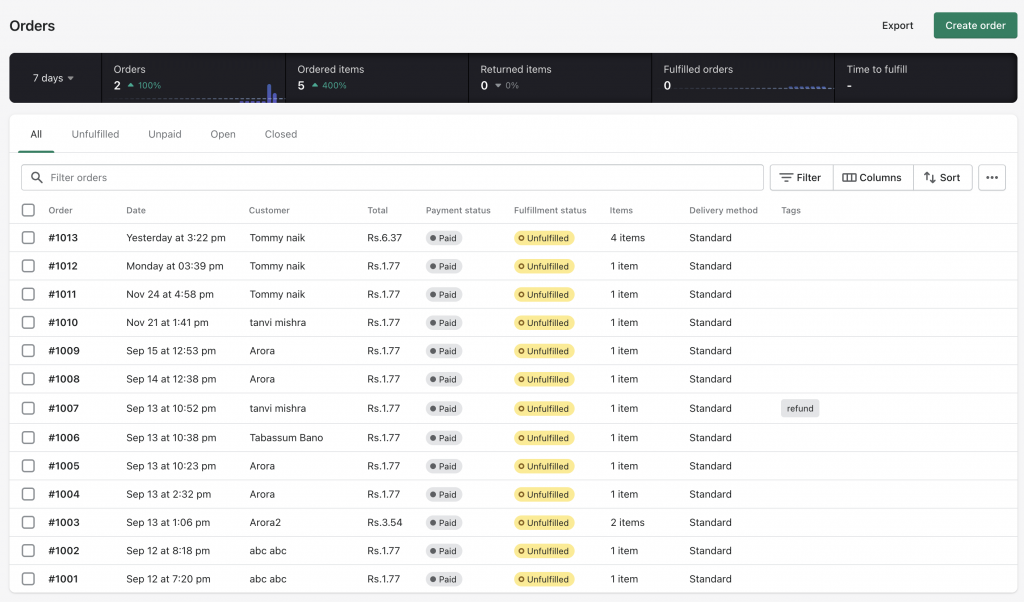
Task: Select the checkbox for order #1013
Action: point(28,238)
